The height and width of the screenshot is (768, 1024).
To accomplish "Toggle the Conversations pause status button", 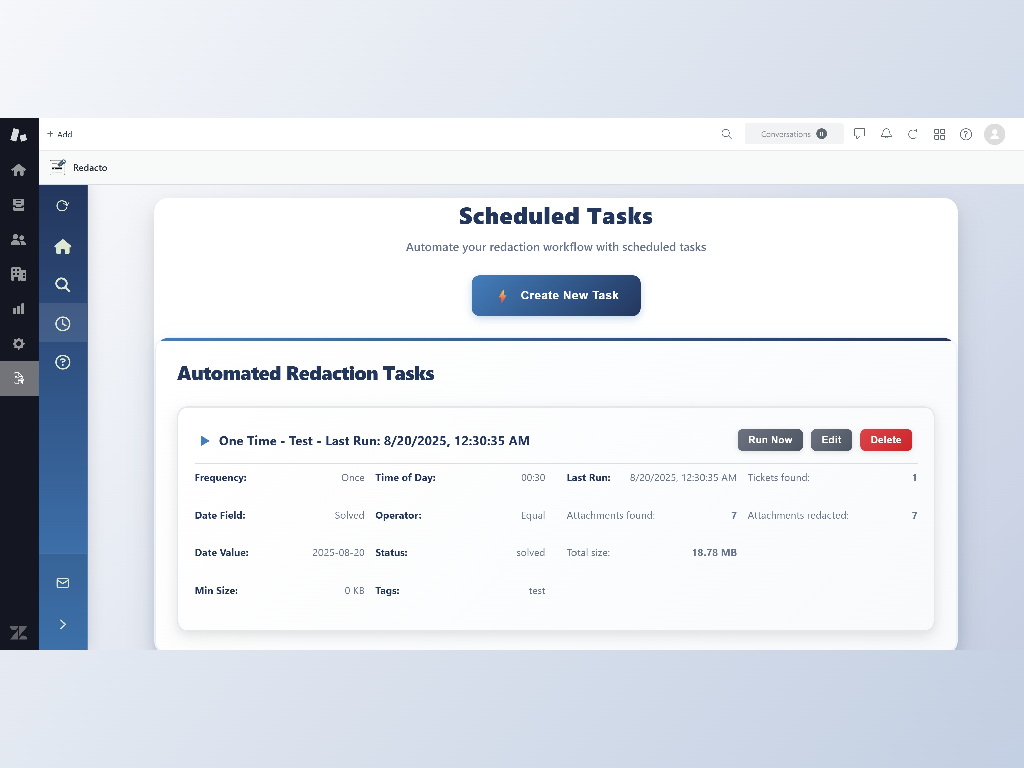I will [821, 134].
